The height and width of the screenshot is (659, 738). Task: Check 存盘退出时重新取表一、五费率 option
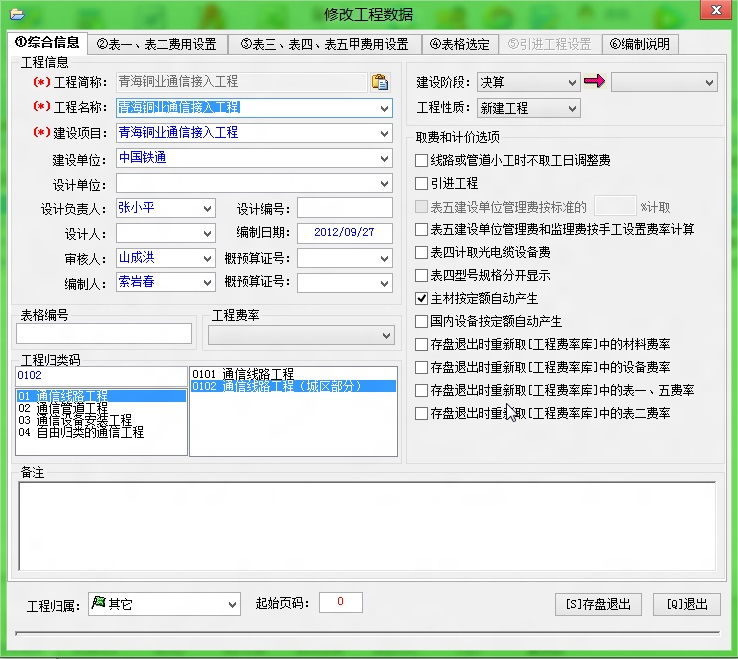(x=421, y=390)
